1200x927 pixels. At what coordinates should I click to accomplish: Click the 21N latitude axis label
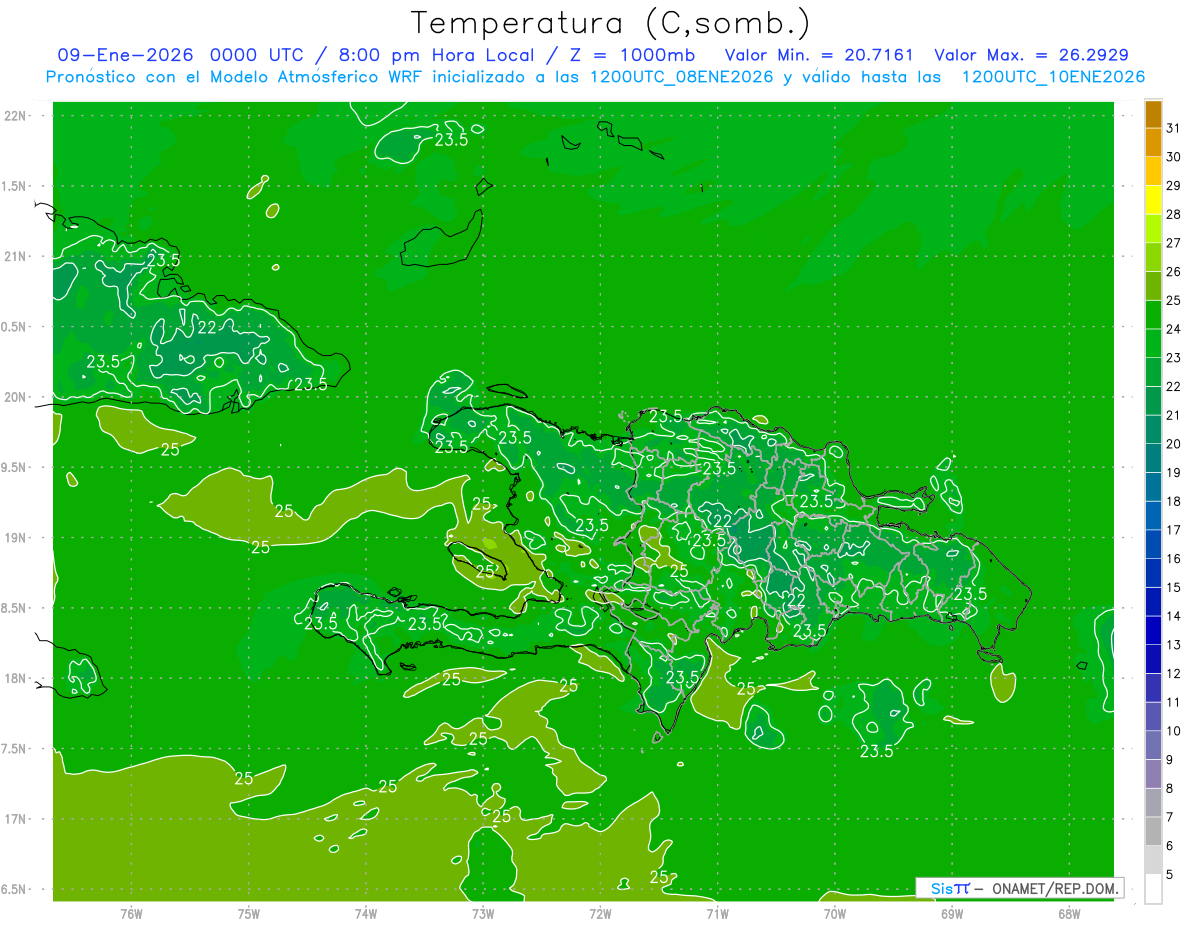click(15, 256)
